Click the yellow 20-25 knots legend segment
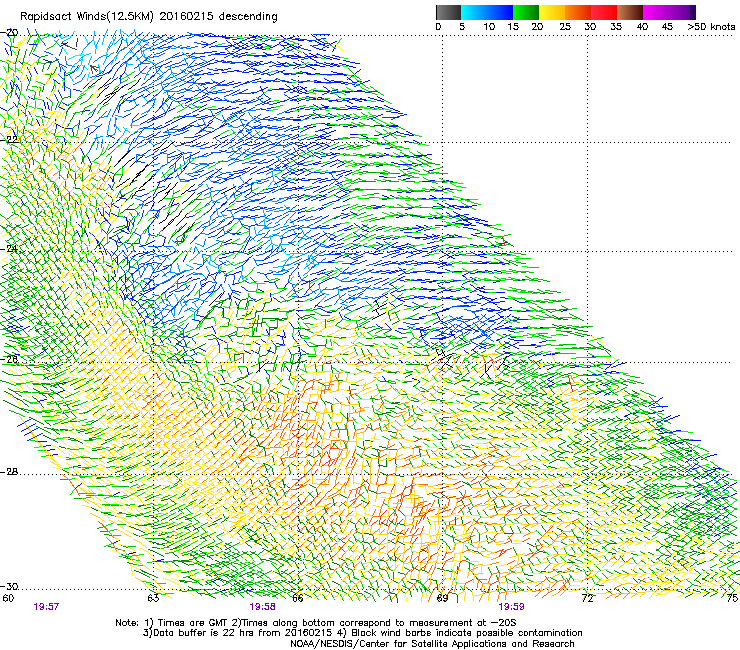Image resolution: width=740 pixels, height=650 pixels. pyautogui.click(x=552, y=12)
